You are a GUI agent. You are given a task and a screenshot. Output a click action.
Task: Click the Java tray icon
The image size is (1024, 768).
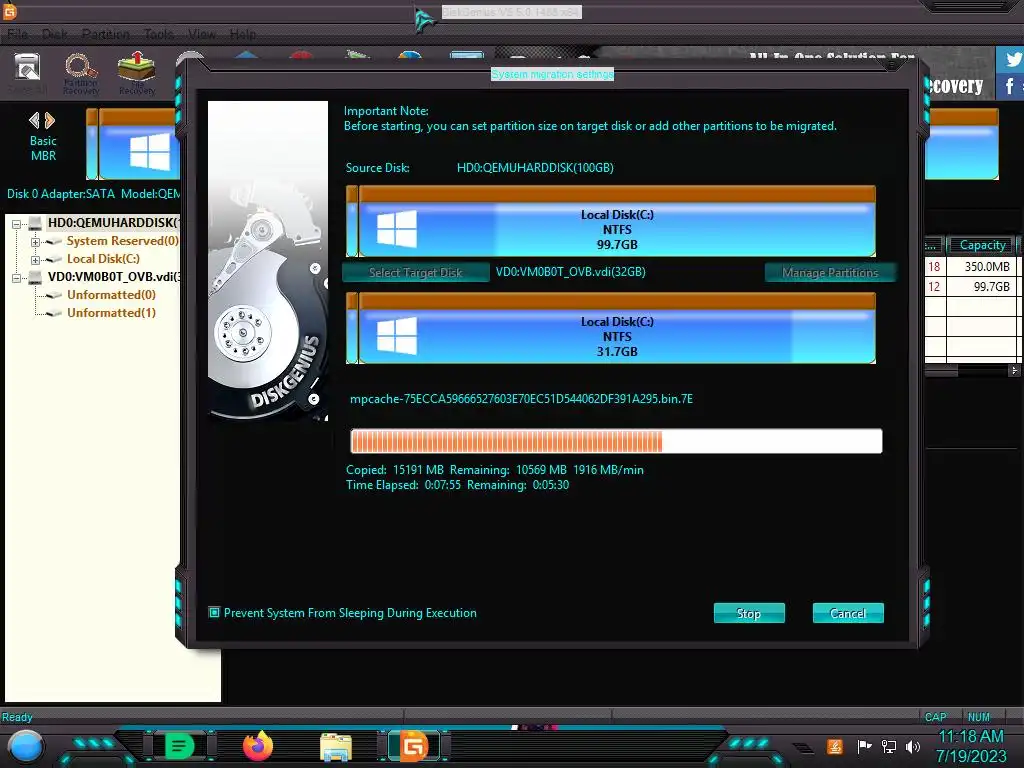(835, 746)
